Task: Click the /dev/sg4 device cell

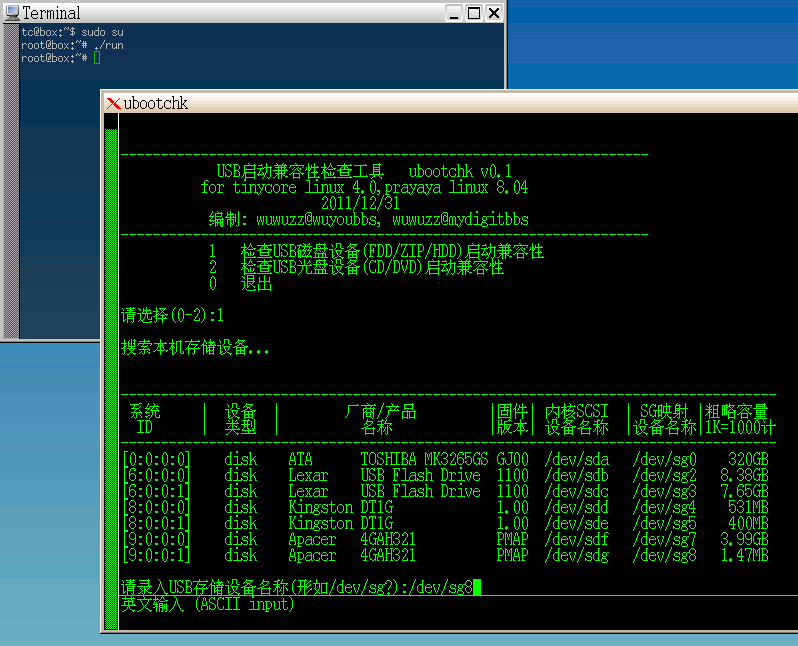Action: [665, 507]
